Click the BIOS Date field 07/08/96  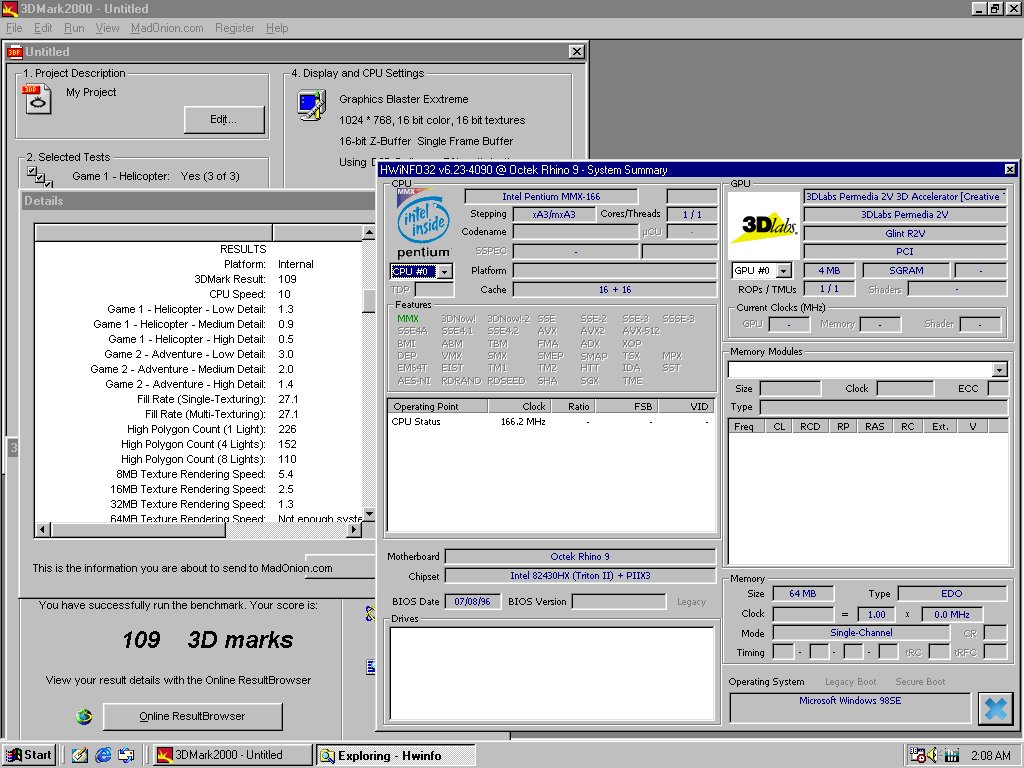[472, 601]
